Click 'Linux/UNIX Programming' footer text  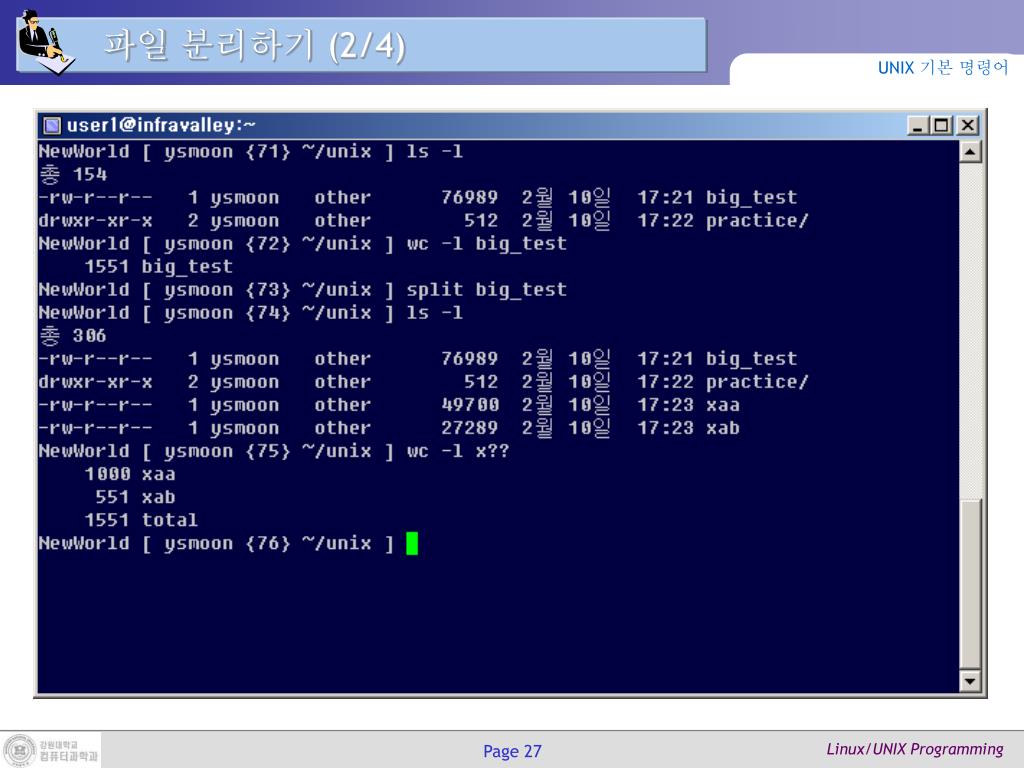[x=915, y=749]
